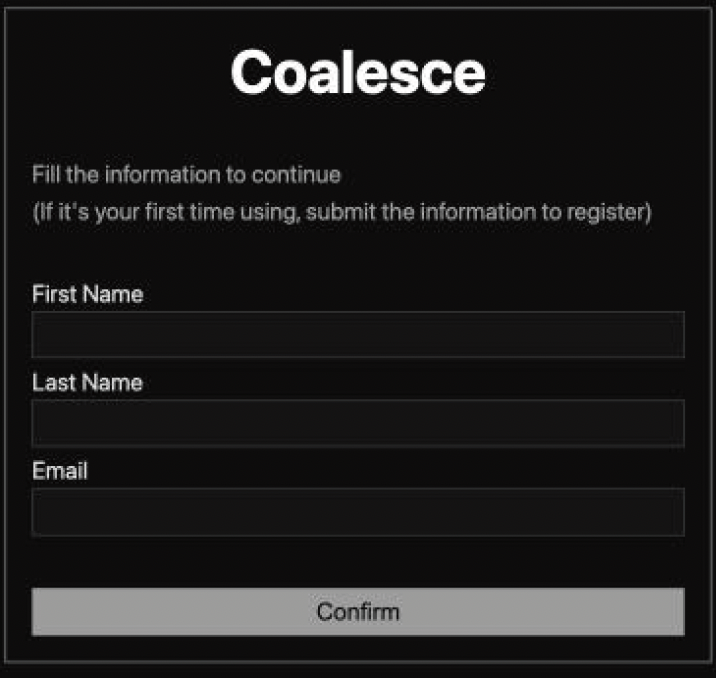Image resolution: width=716 pixels, height=678 pixels.
Task: Activate the topmost text field of the form
Action: (x=358, y=334)
